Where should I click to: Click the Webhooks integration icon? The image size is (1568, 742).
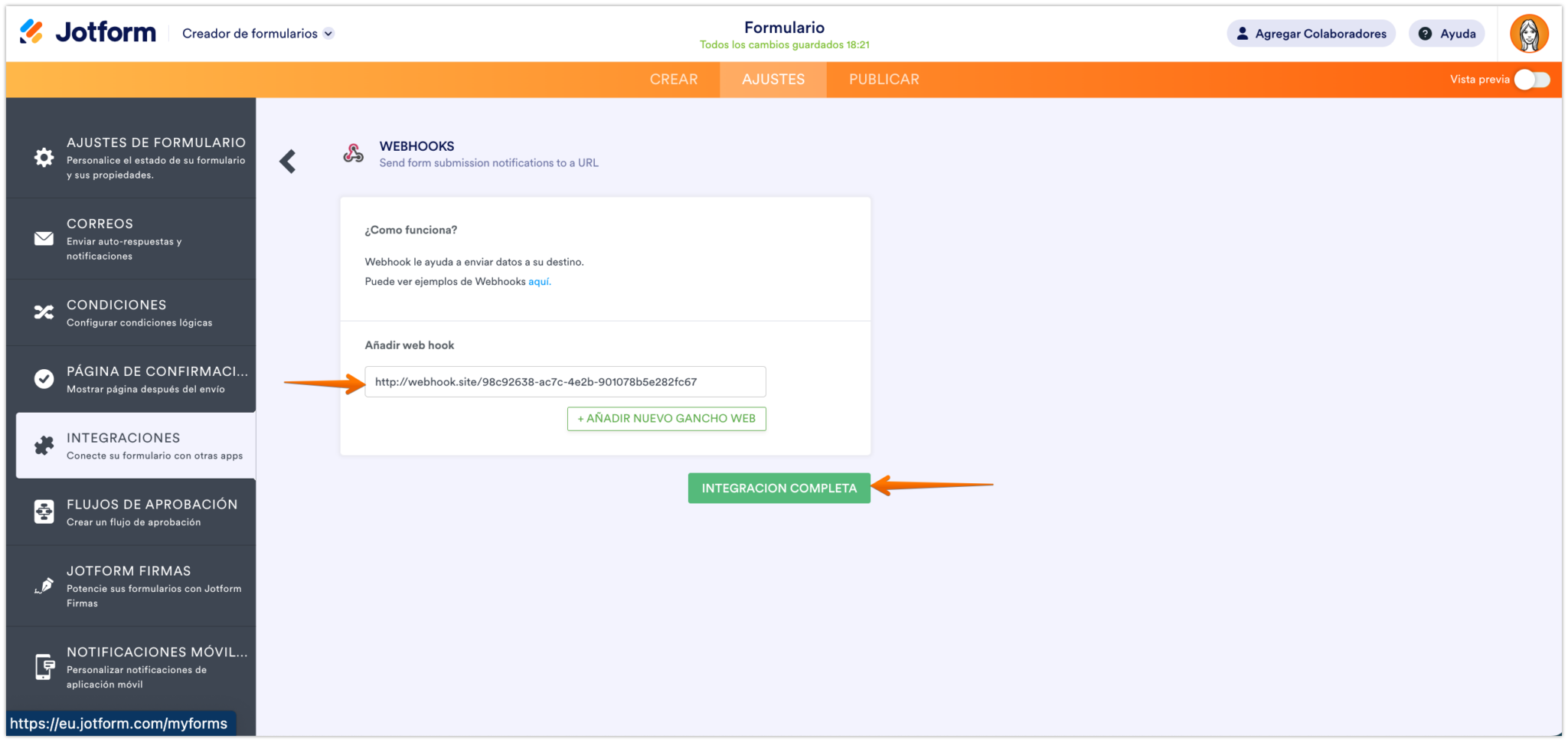coord(353,153)
